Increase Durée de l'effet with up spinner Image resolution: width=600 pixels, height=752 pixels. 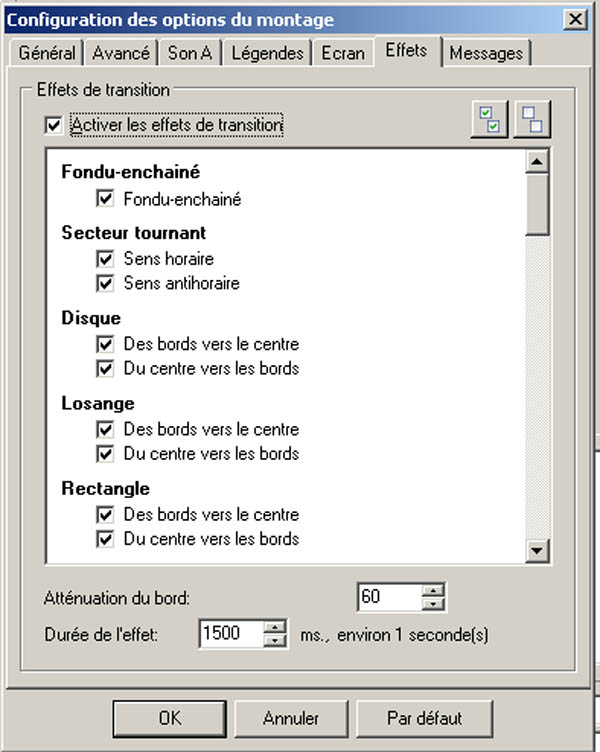[x=275, y=627]
